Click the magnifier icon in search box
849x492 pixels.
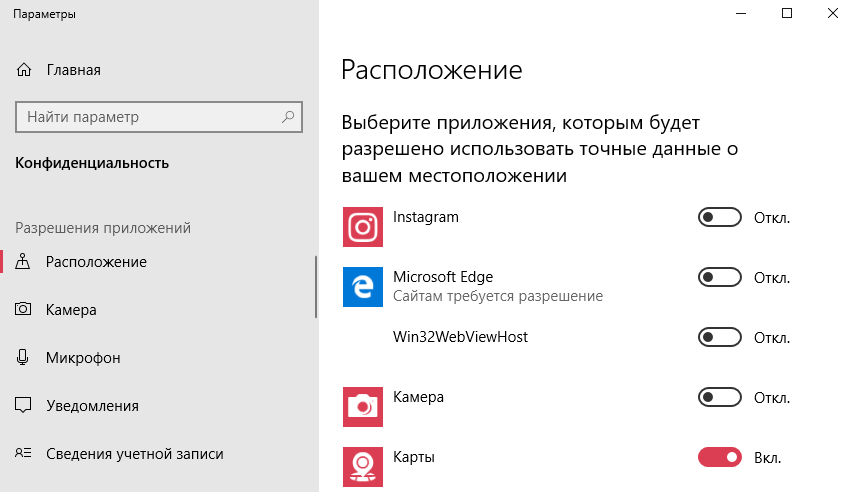click(288, 117)
